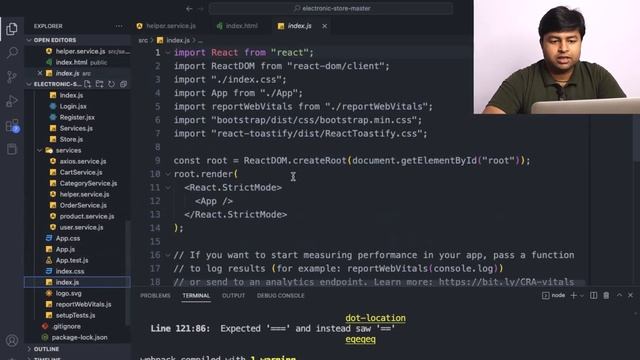This screenshot has width=640, height=360.
Task: Maximize the panel with up chevron
Action: pos(619,295)
